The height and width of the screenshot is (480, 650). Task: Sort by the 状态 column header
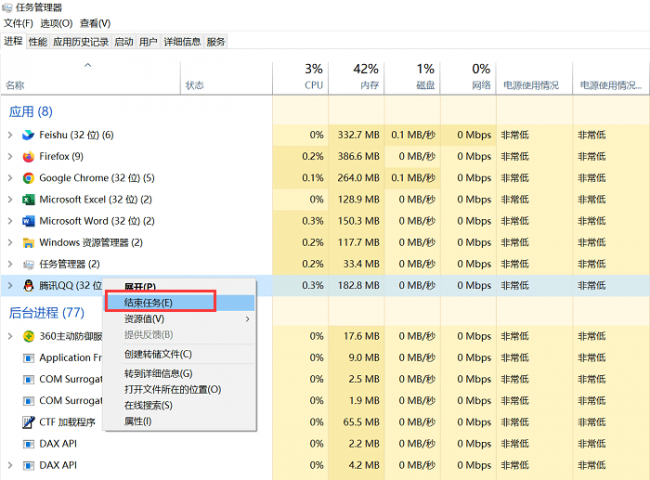[x=226, y=78]
